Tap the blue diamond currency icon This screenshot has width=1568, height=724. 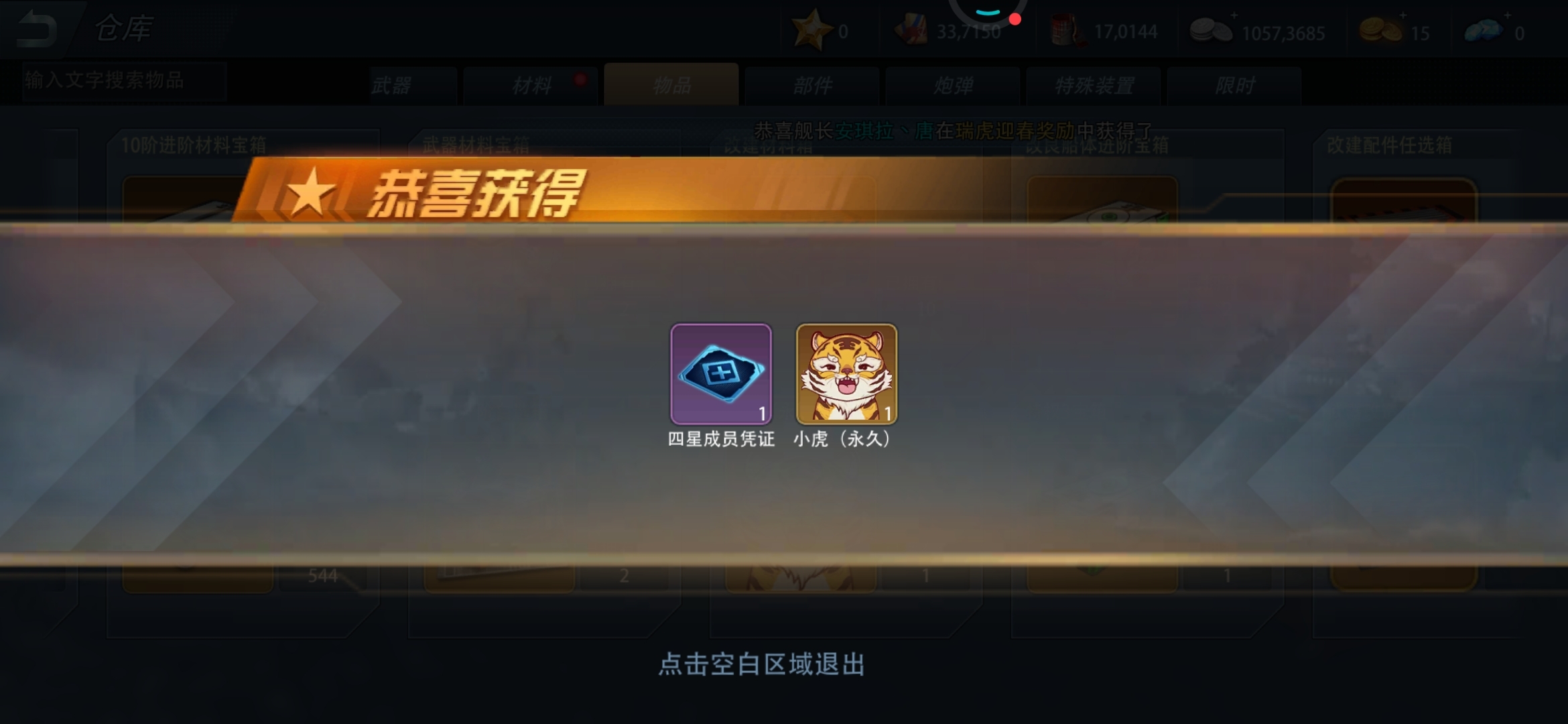point(1484,32)
